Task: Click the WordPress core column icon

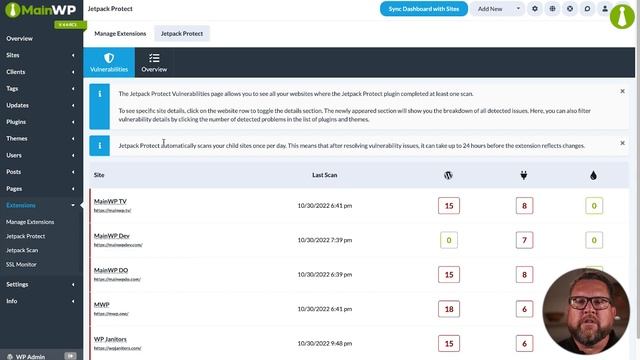Action: [448, 175]
